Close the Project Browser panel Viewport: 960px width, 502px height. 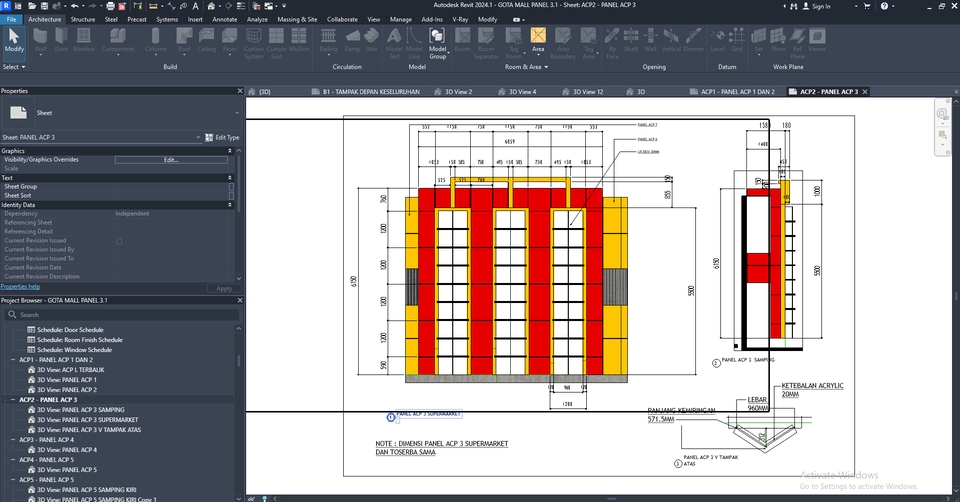click(239, 301)
